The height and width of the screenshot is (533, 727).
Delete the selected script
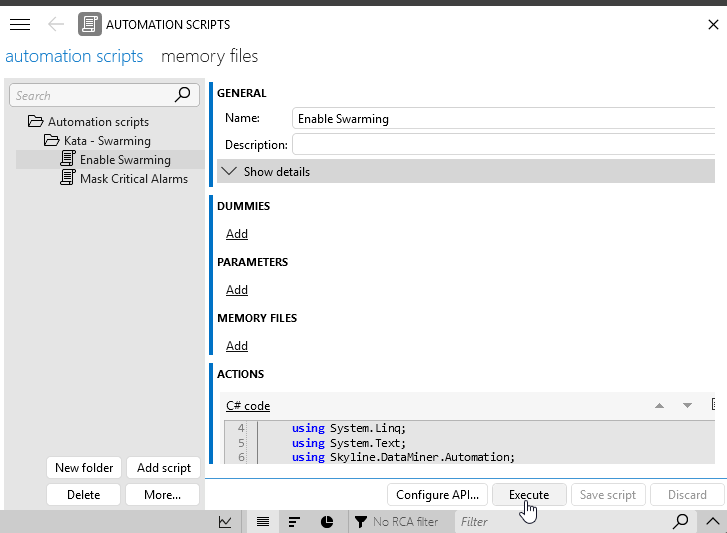coord(83,495)
